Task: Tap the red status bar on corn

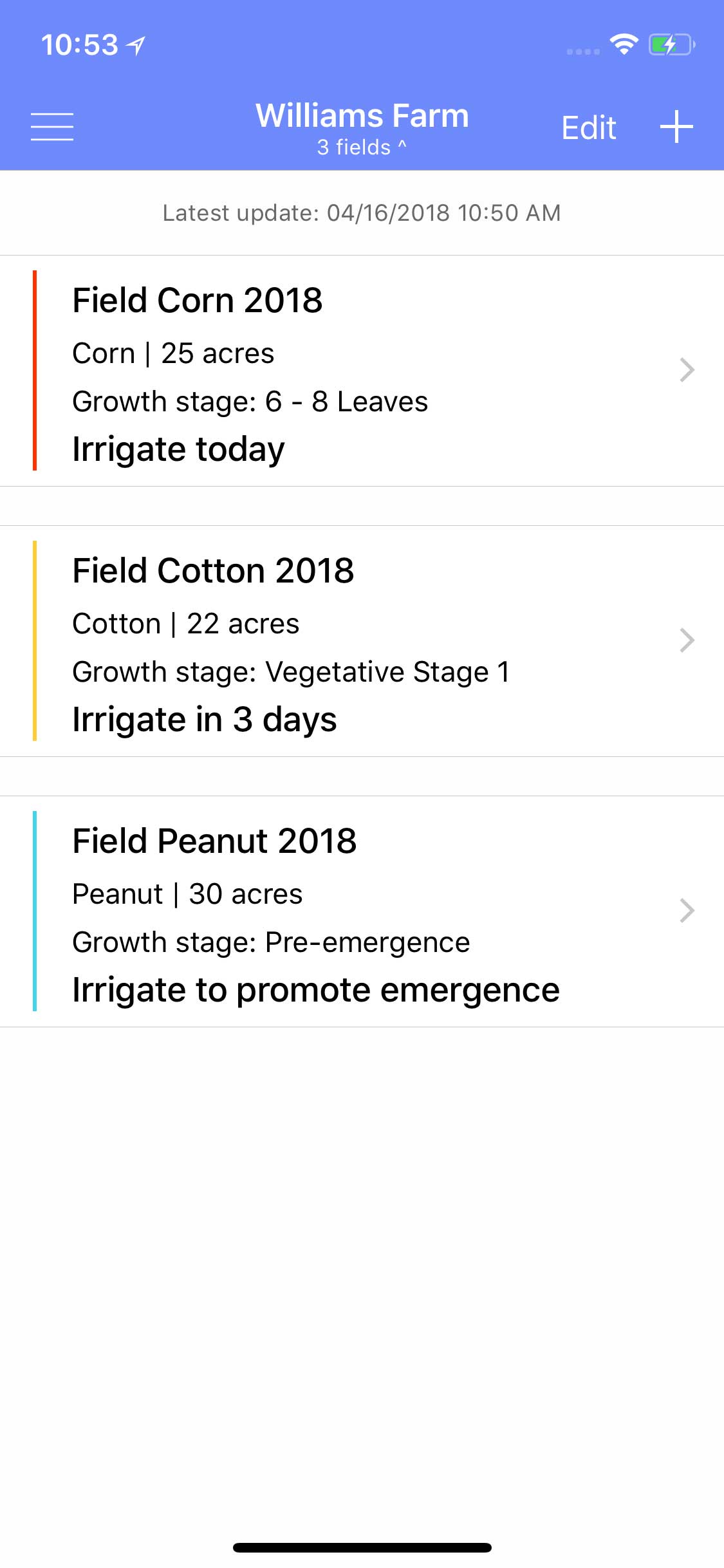Action: pos(35,370)
